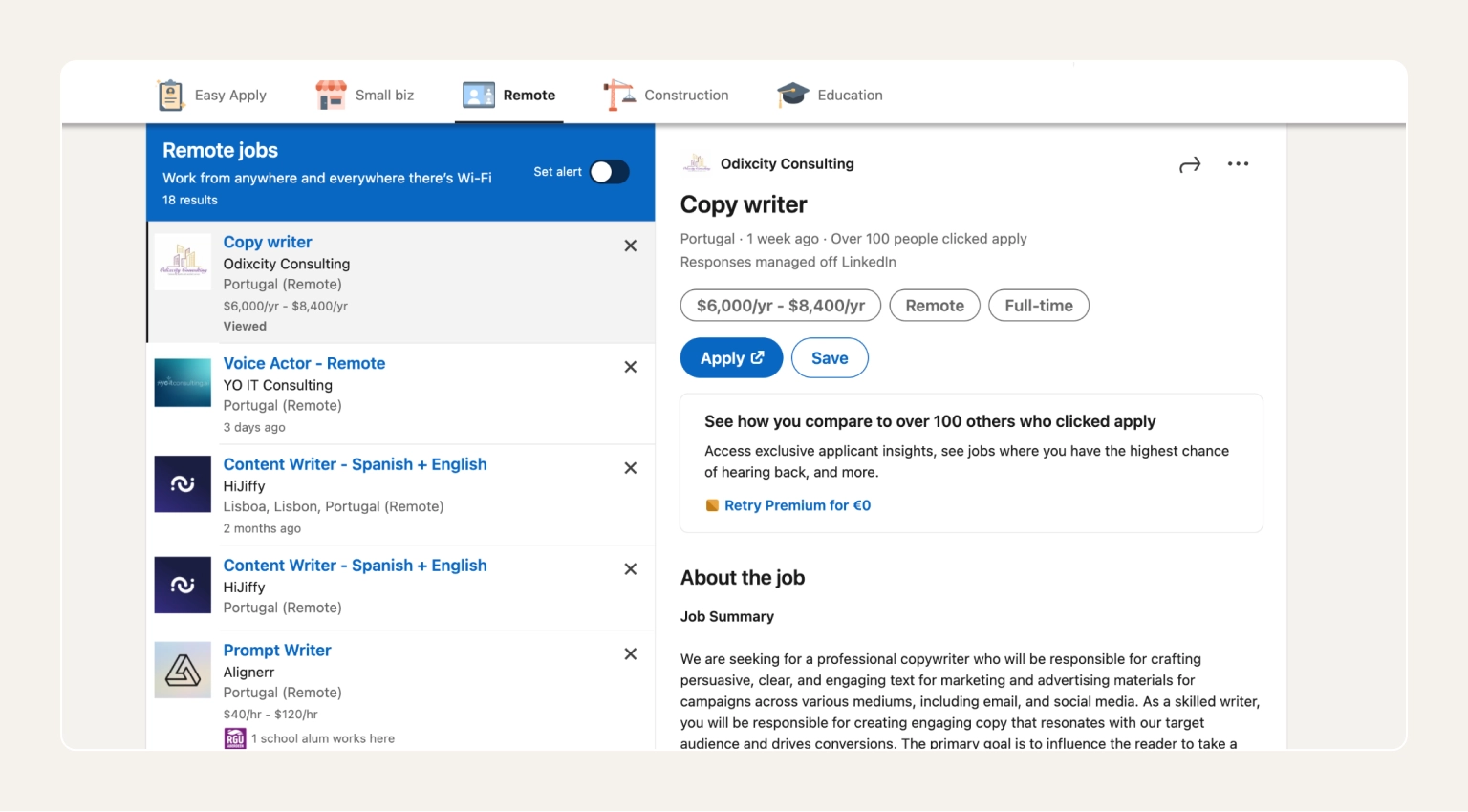Viewport: 1468px width, 812px height.
Task: Open the Prompt Writer job by Alignerr
Action: (x=277, y=651)
